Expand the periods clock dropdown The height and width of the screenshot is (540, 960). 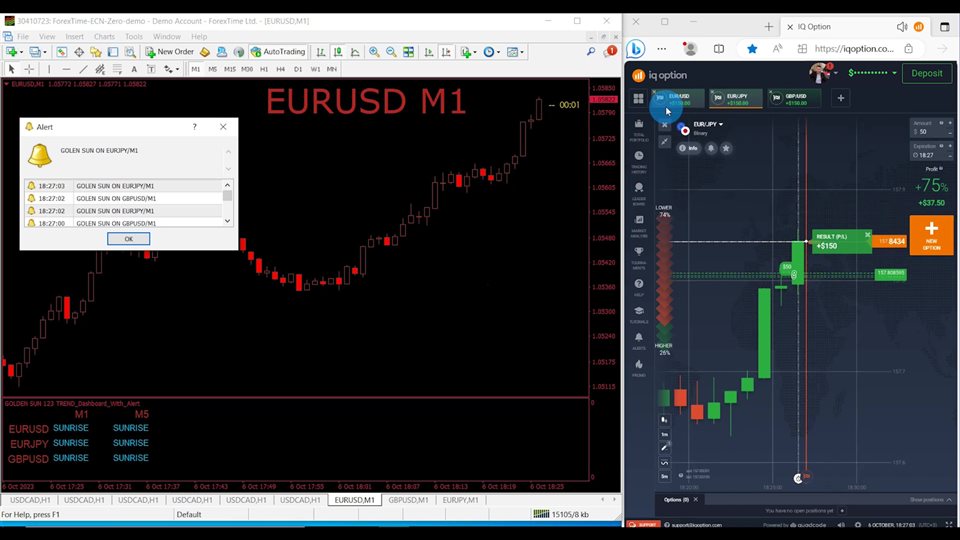[498, 53]
